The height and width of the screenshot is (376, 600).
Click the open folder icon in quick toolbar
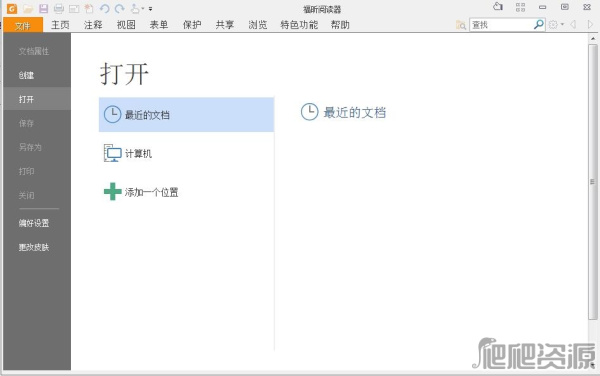(x=28, y=8)
